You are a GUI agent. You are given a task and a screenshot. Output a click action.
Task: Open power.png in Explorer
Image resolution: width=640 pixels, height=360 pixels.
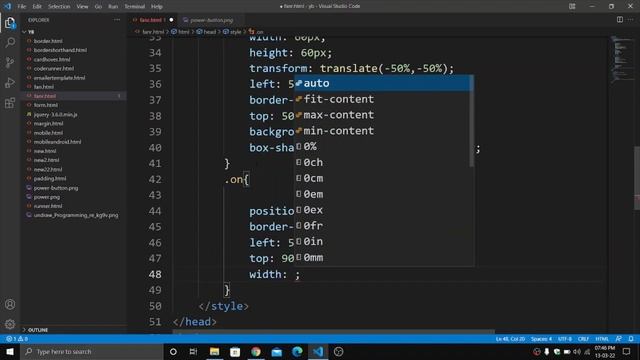pyautogui.click(x=47, y=197)
